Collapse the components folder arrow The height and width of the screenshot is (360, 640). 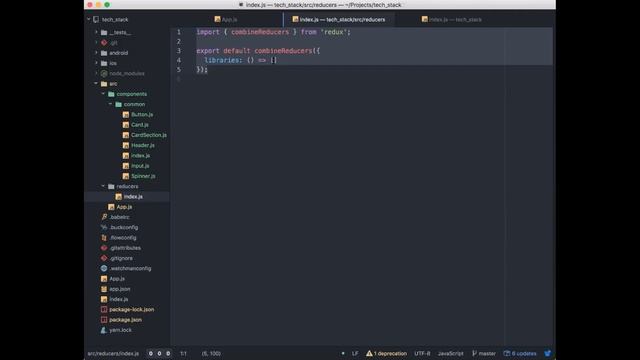coord(103,93)
